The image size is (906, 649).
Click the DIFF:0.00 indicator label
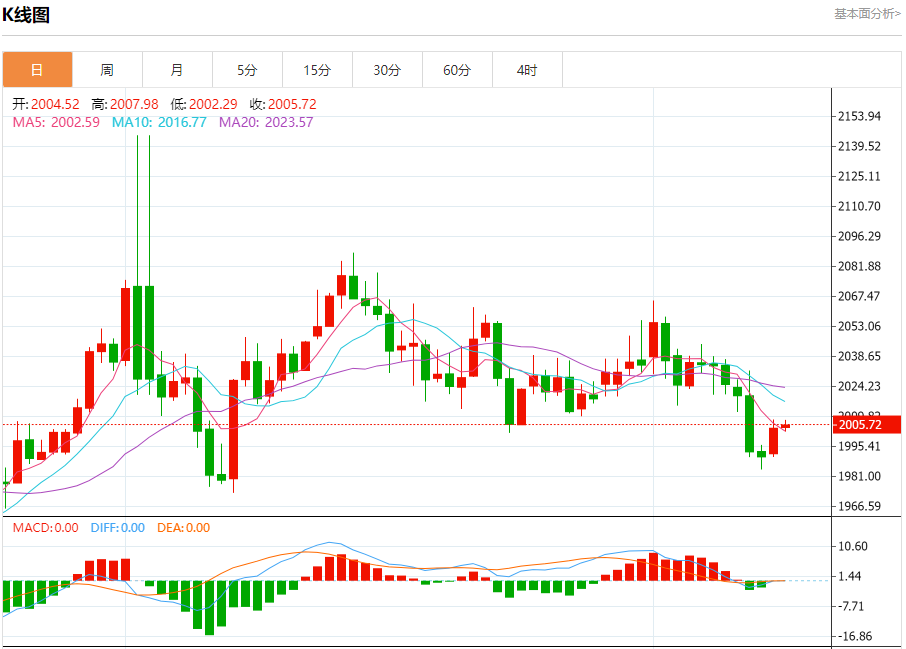[x=118, y=528]
